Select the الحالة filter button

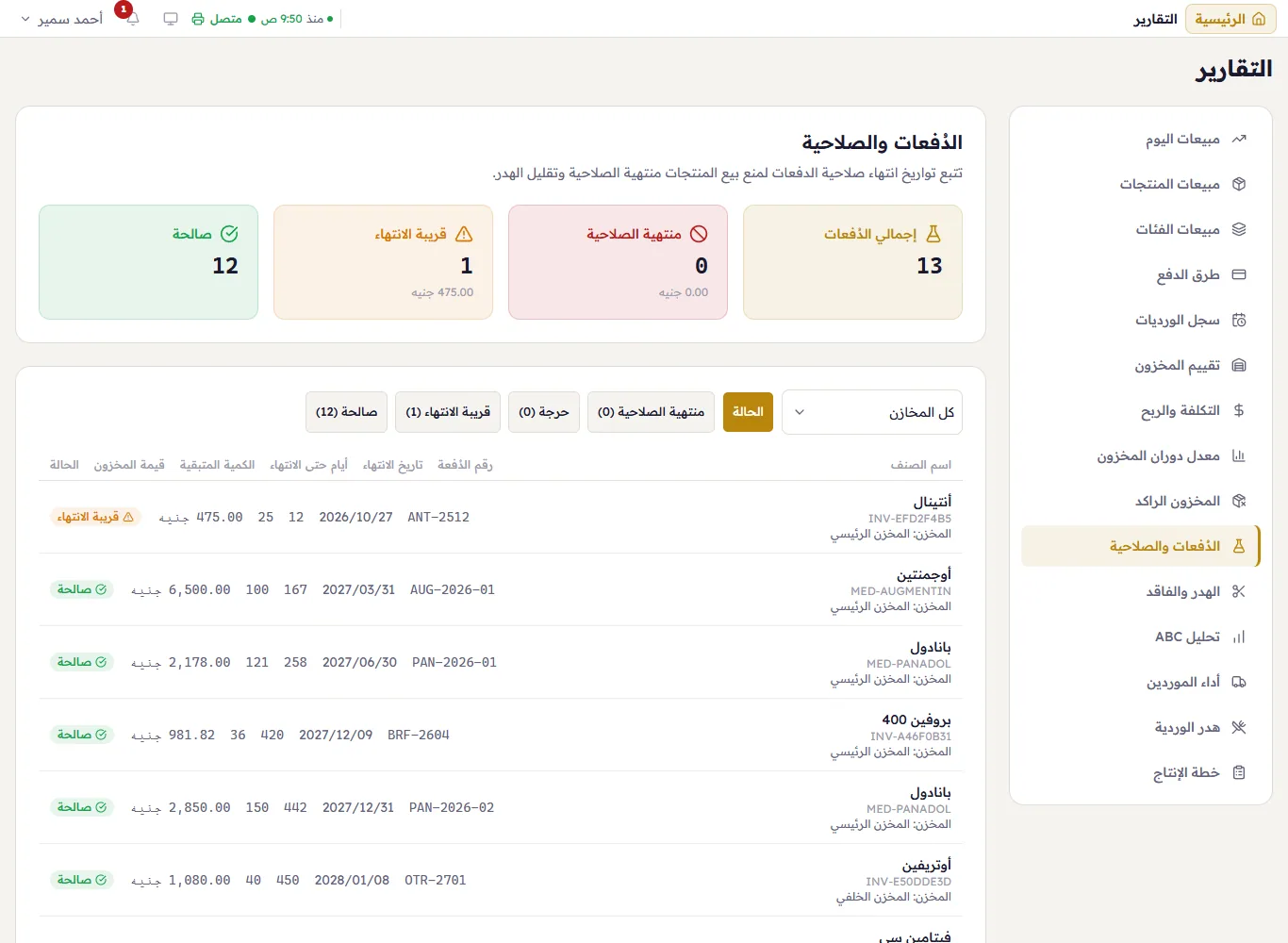tap(748, 412)
